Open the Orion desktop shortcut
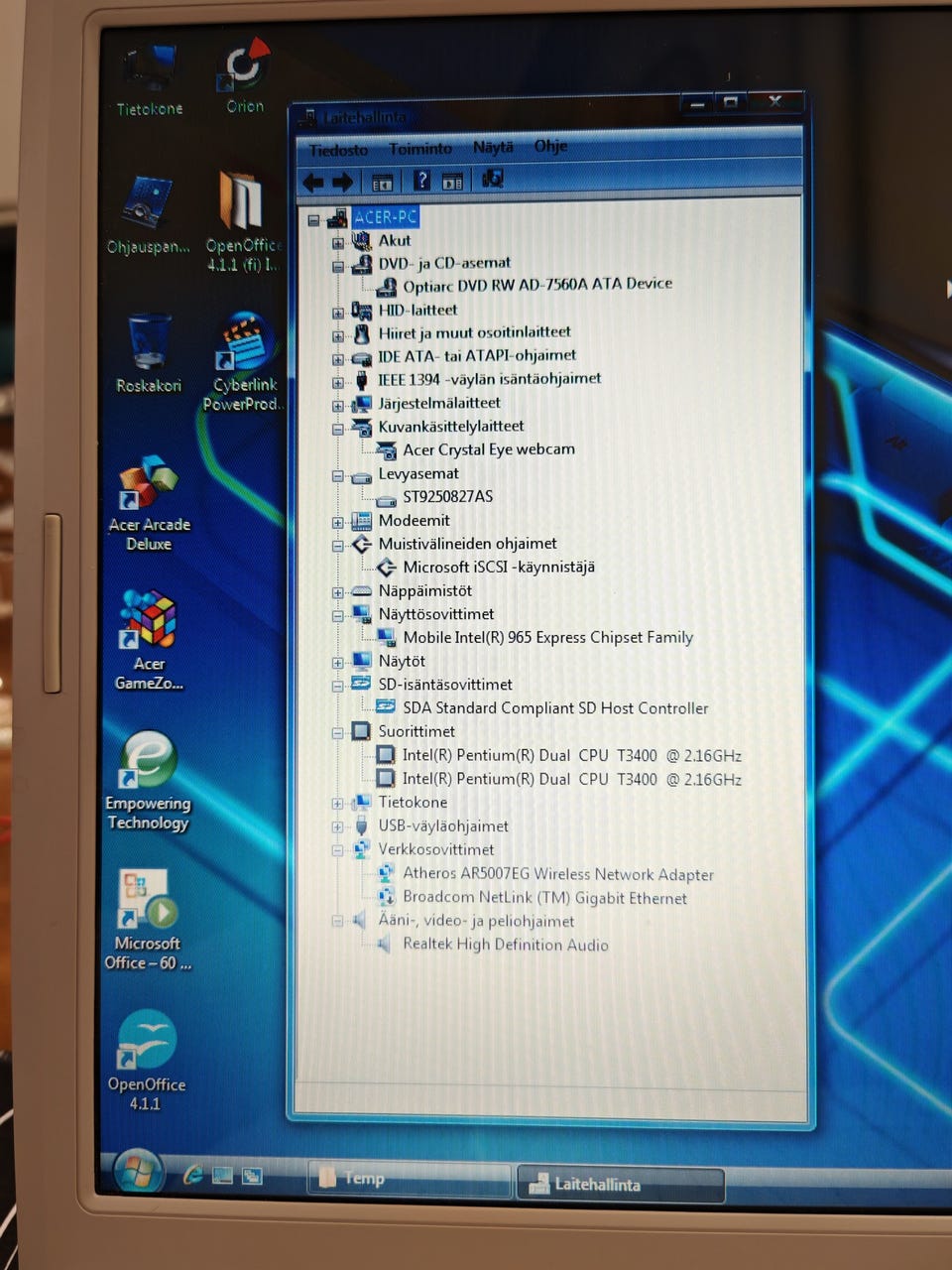The width and height of the screenshot is (952, 1270). pos(244,75)
